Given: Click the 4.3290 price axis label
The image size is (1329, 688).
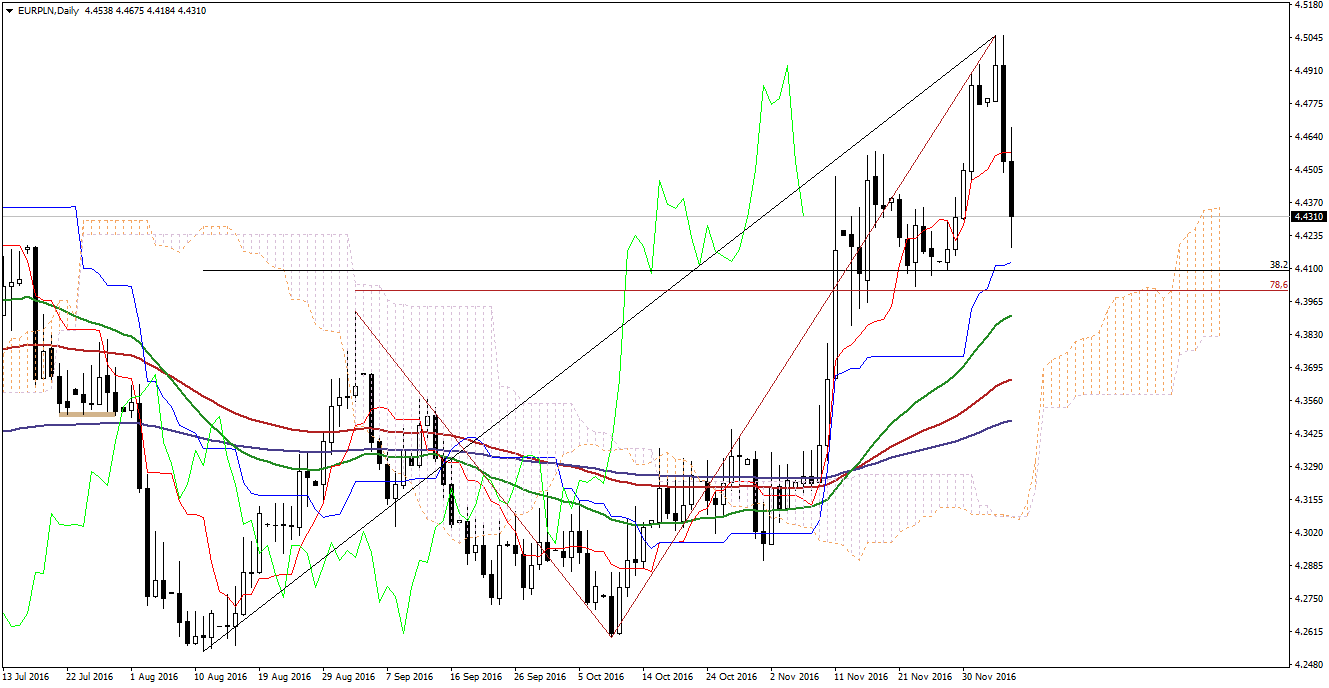Looking at the screenshot, I should pos(1308,467).
